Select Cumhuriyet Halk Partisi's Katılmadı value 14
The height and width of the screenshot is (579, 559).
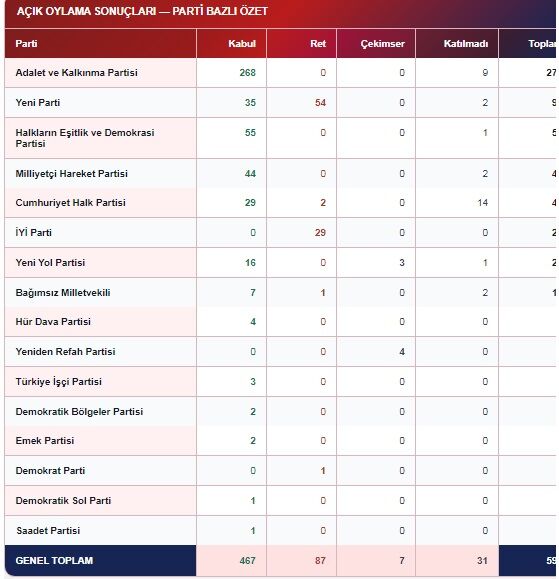[483, 203]
